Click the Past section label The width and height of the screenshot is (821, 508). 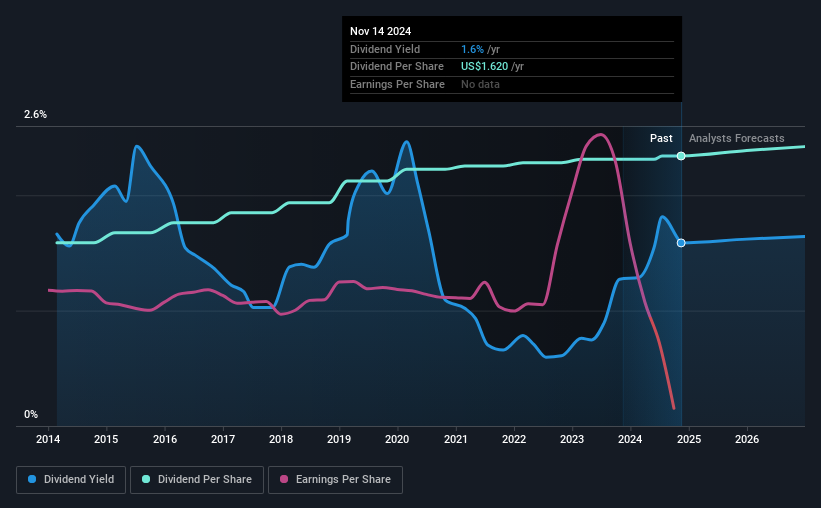tap(661, 138)
